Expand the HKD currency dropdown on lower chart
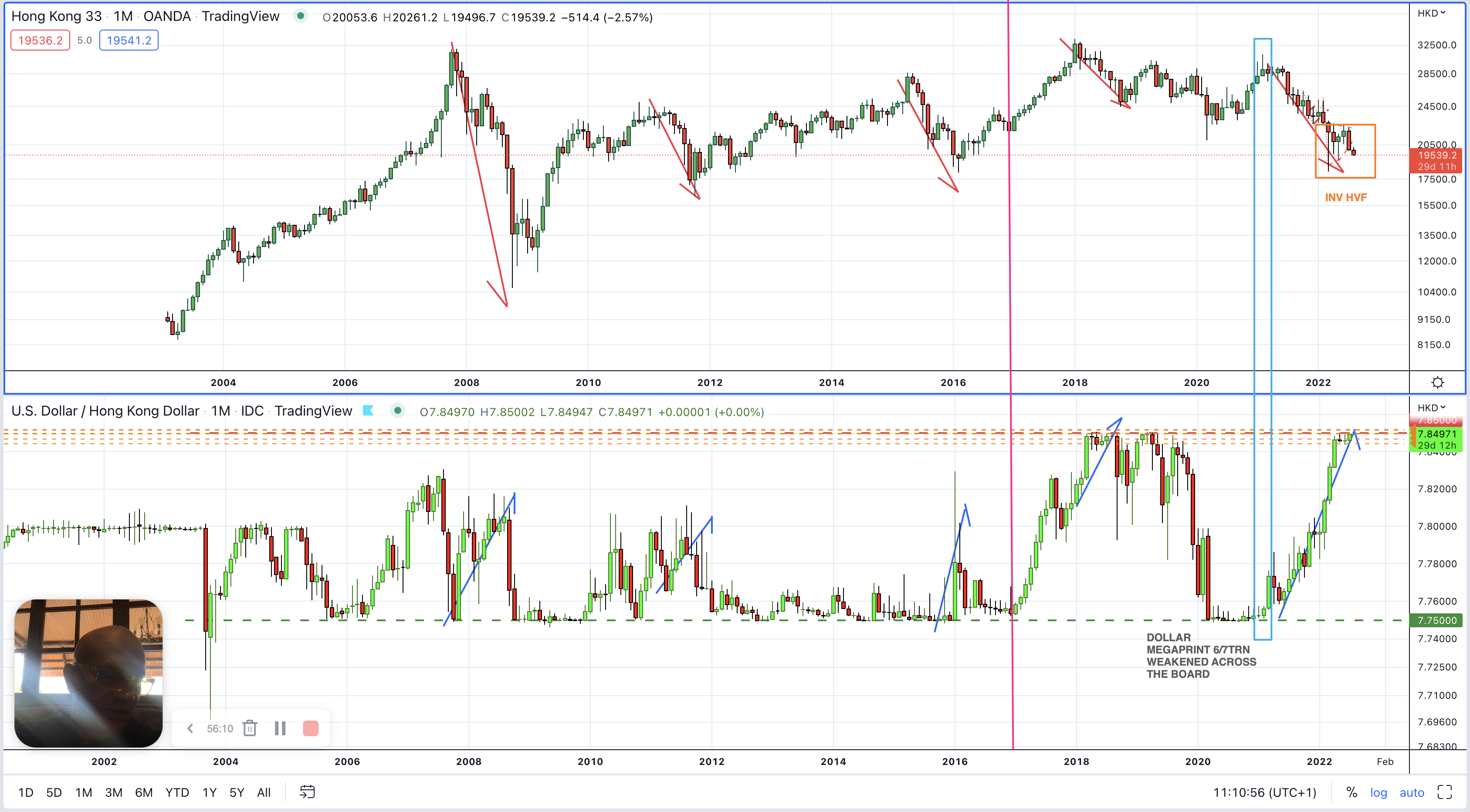The height and width of the screenshot is (812, 1470). [1431, 407]
